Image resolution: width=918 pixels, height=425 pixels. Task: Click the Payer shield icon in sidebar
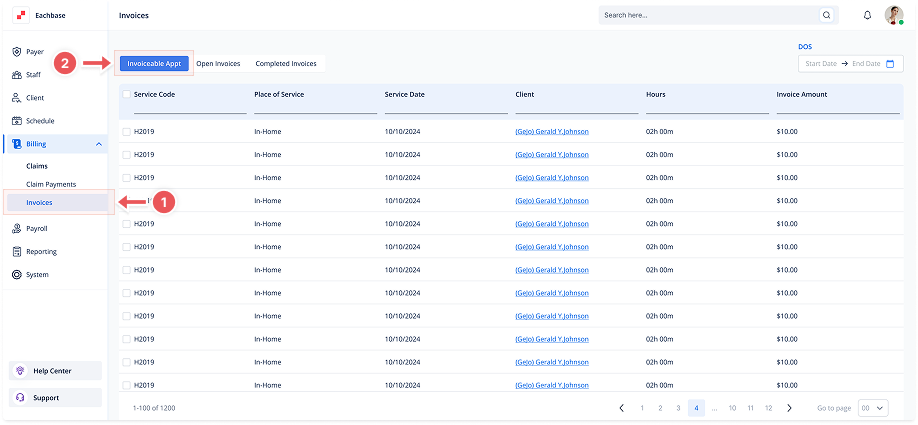click(17, 51)
